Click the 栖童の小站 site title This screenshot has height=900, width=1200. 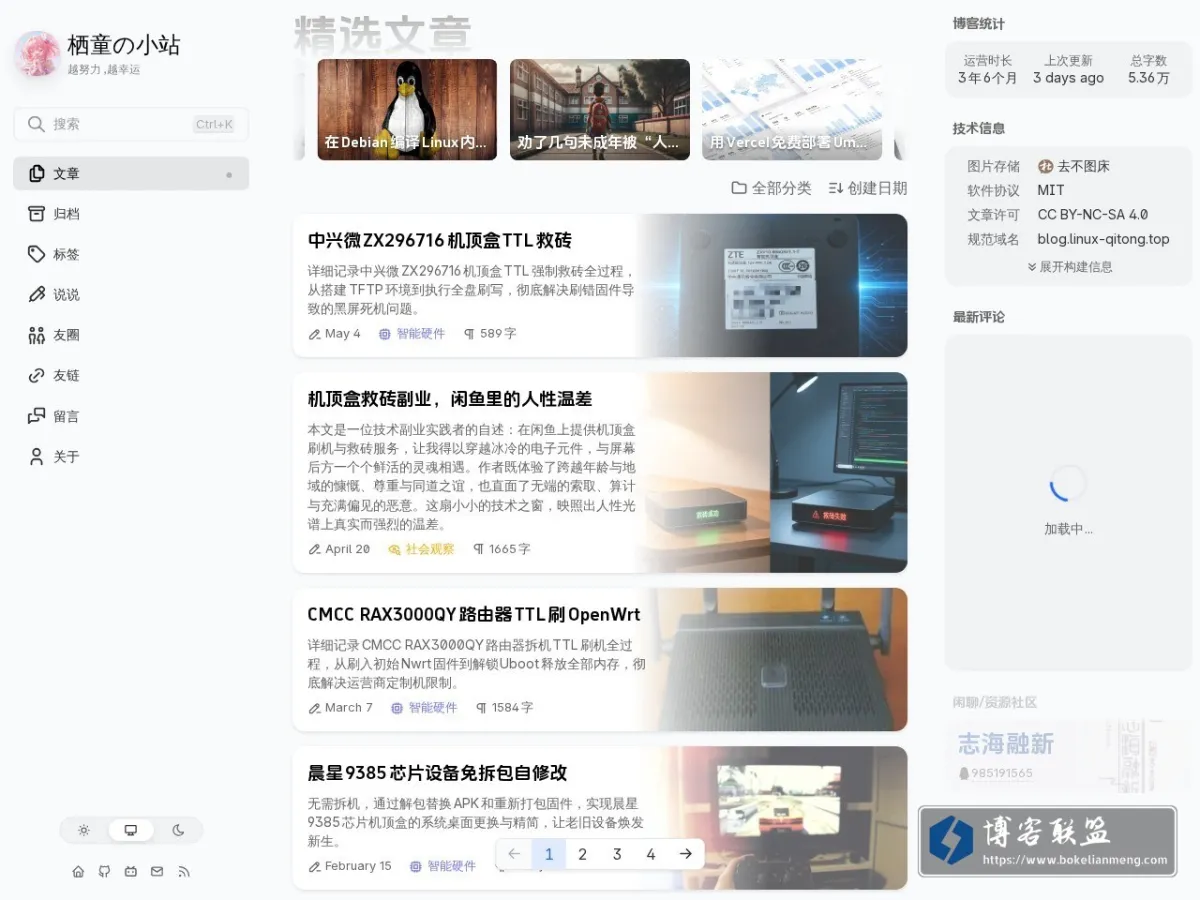tap(124, 45)
